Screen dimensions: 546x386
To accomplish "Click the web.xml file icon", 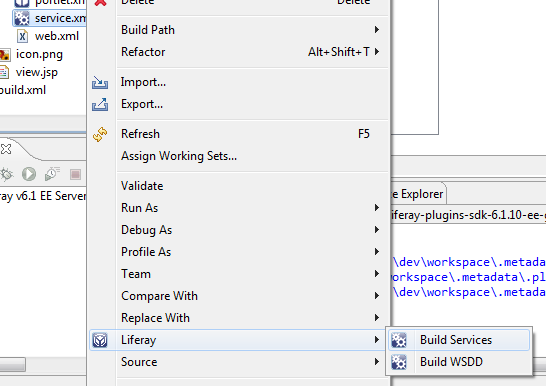I will point(23,36).
